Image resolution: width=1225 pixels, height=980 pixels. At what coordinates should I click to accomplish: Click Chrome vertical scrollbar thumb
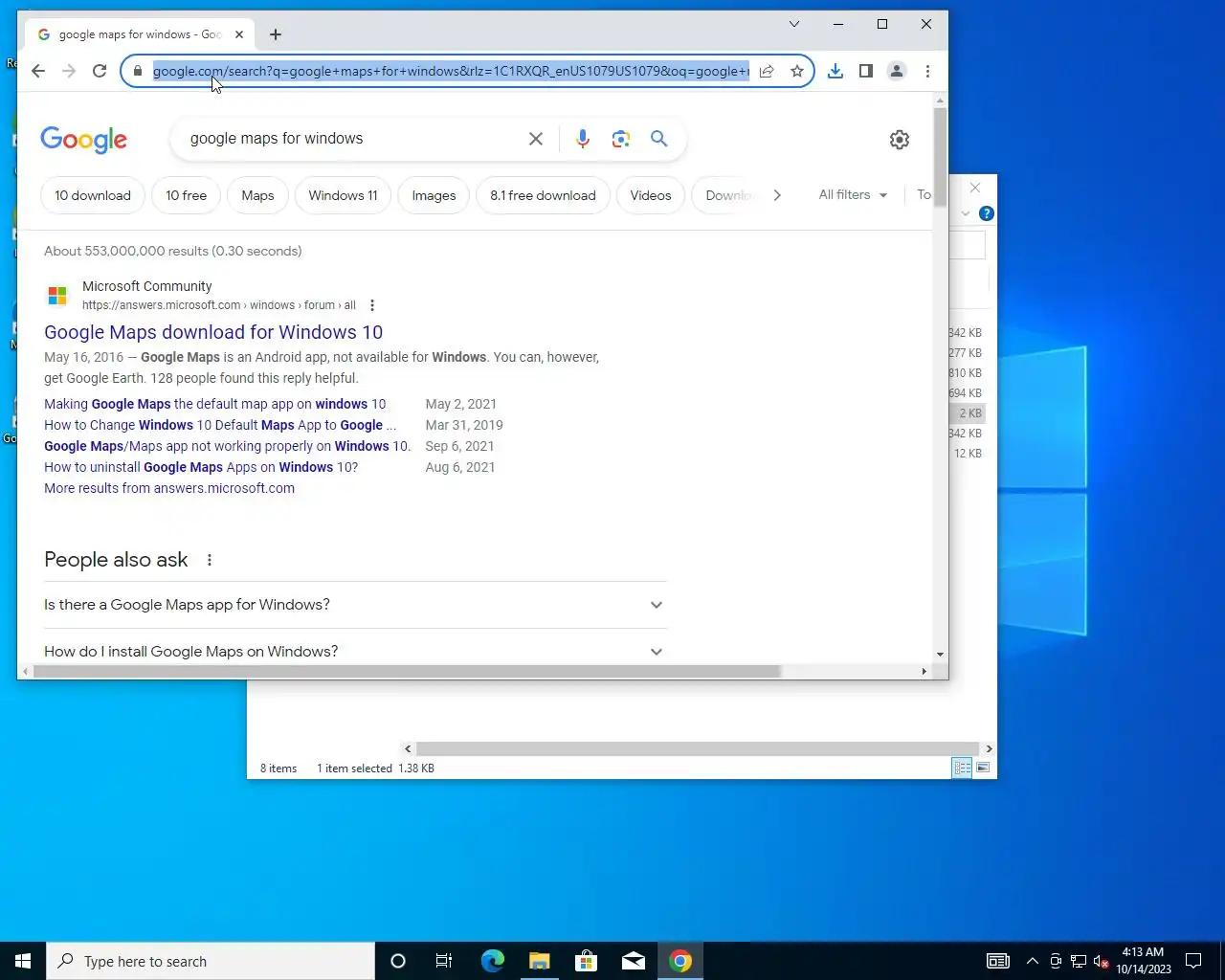pyautogui.click(x=940, y=156)
